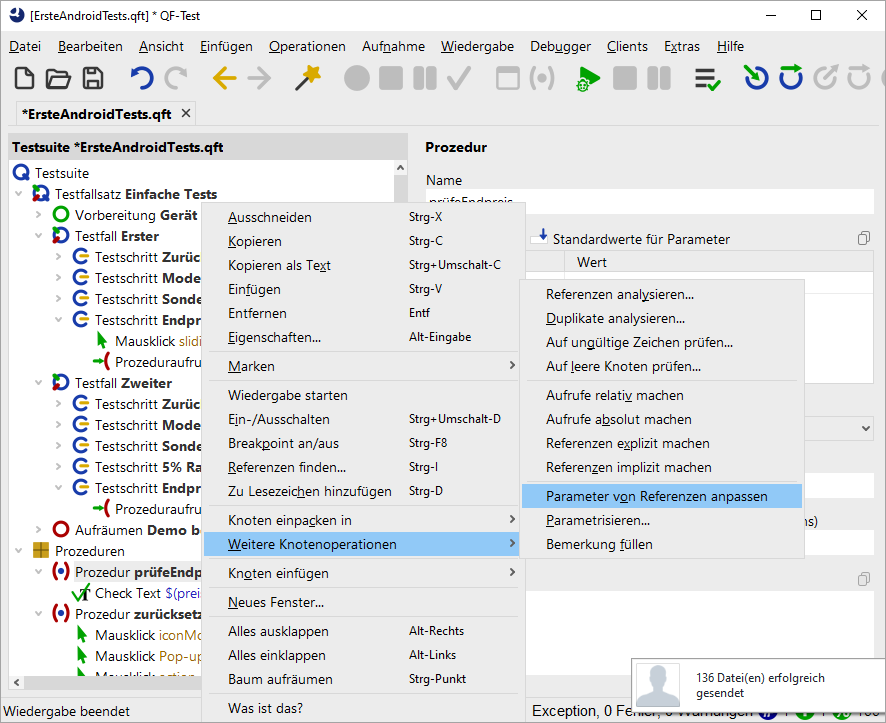
Task: Click the checklist run-log icon in toolbar
Action: click(x=708, y=79)
